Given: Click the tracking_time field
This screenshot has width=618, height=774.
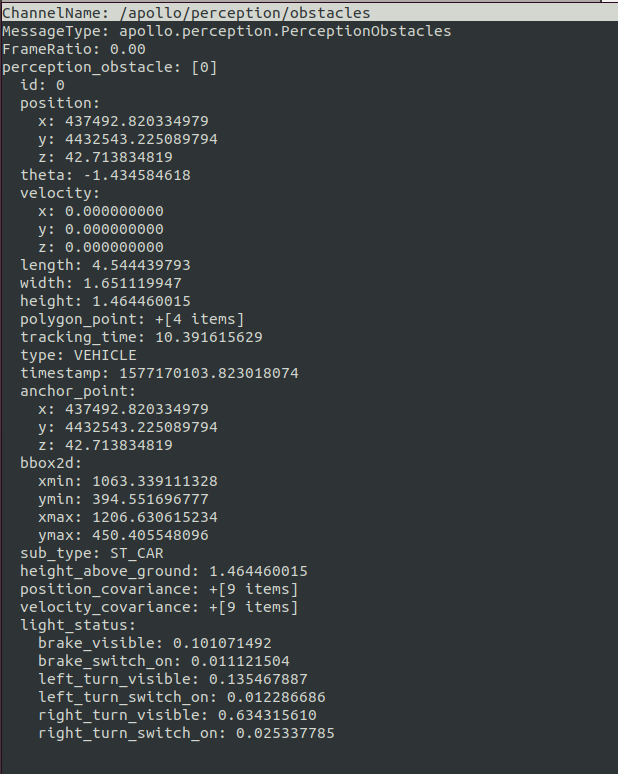Looking at the screenshot, I should point(141,337).
